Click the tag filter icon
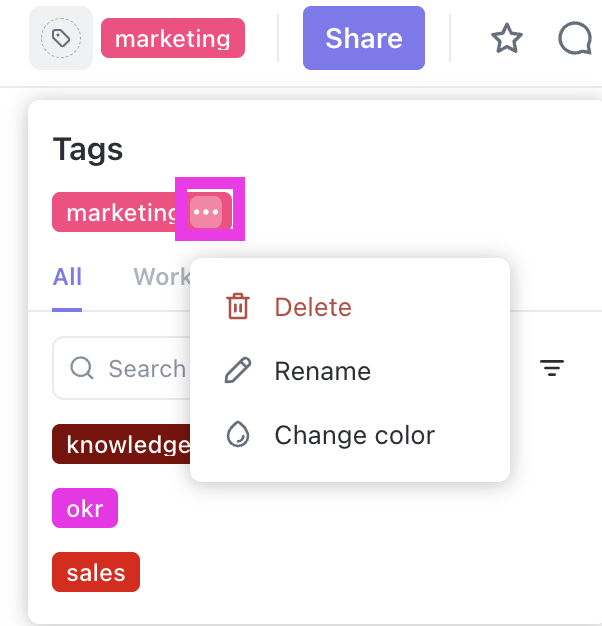Viewport: 602px width, 626px height. click(x=552, y=369)
